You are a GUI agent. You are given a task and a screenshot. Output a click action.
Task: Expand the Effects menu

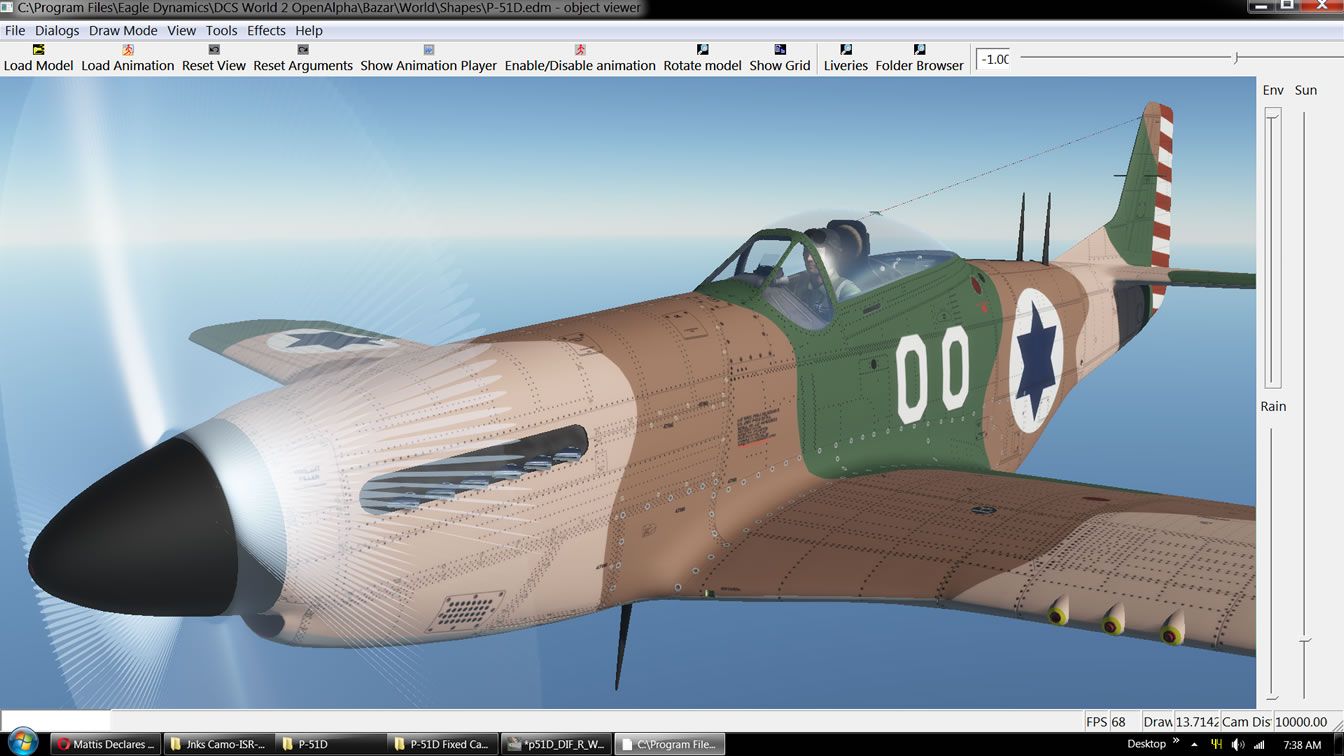click(x=266, y=31)
